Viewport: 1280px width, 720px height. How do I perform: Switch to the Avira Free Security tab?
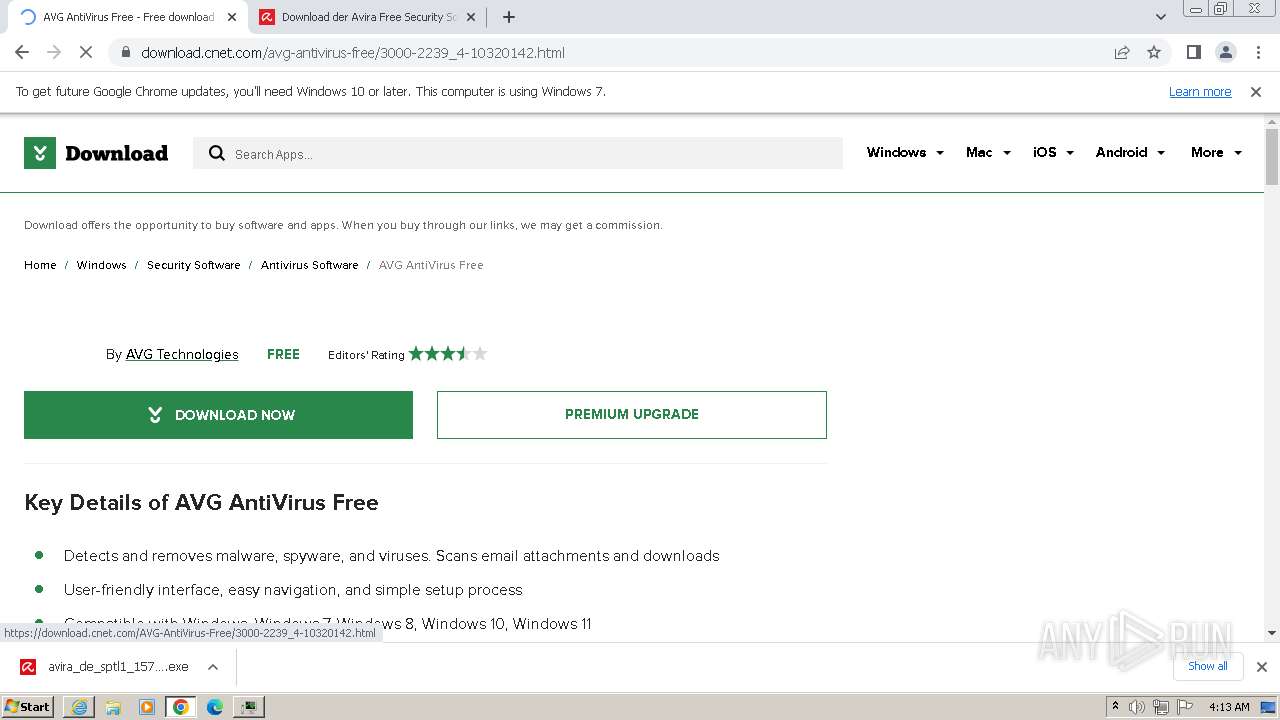367,17
